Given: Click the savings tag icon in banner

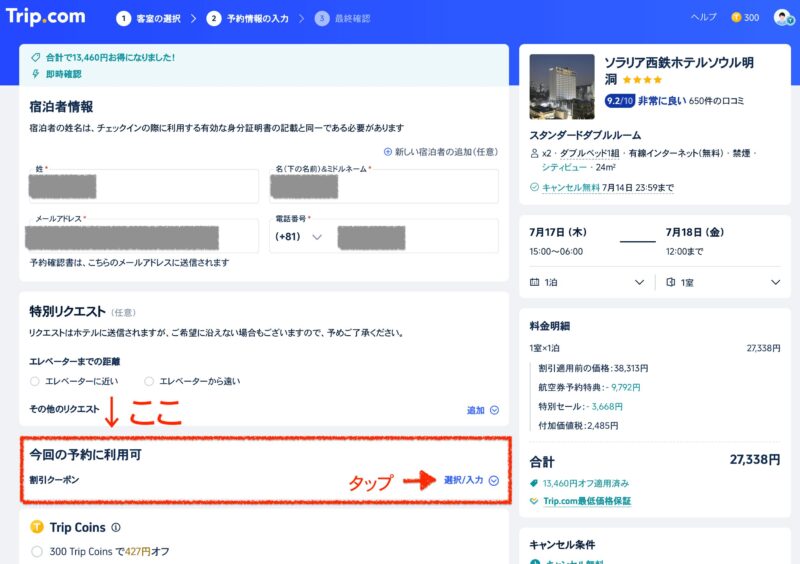Looking at the screenshot, I should 36,58.
